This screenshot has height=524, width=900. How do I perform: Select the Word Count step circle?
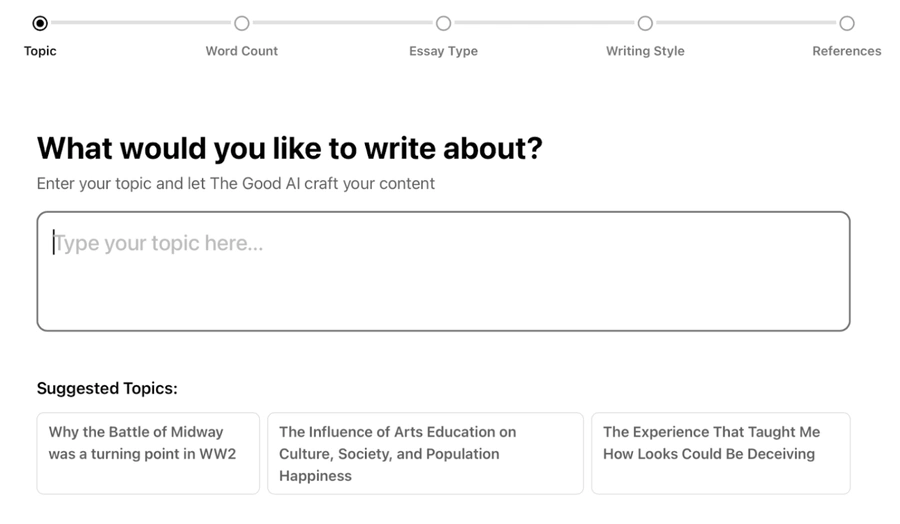[x=242, y=23]
